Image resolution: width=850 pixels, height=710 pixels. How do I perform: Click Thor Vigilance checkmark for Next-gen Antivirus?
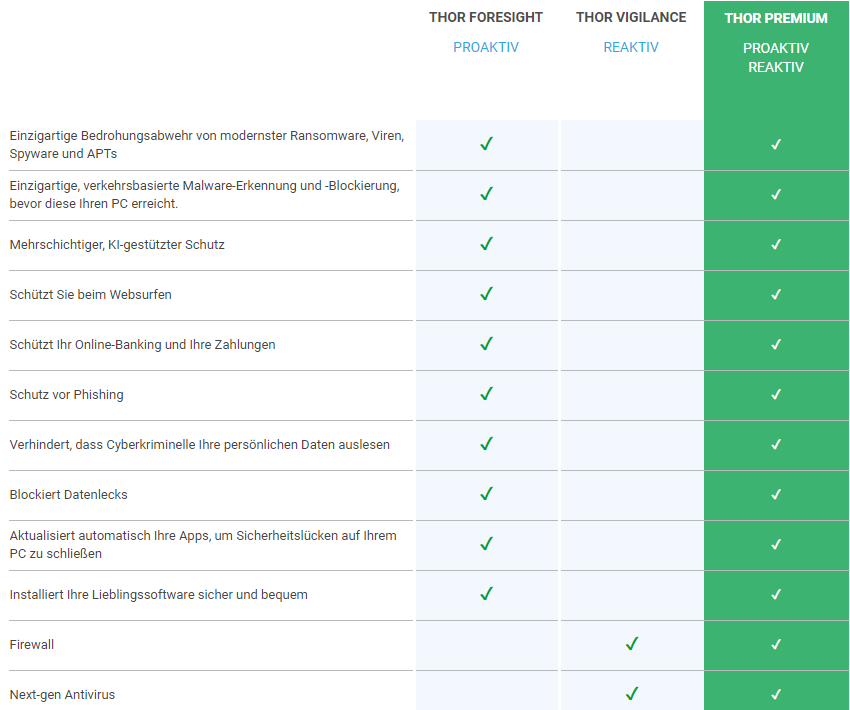coord(632,694)
